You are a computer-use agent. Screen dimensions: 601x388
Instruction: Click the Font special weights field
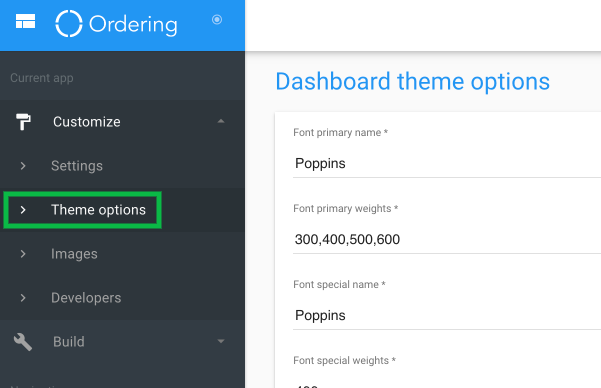[x=447, y=384]
